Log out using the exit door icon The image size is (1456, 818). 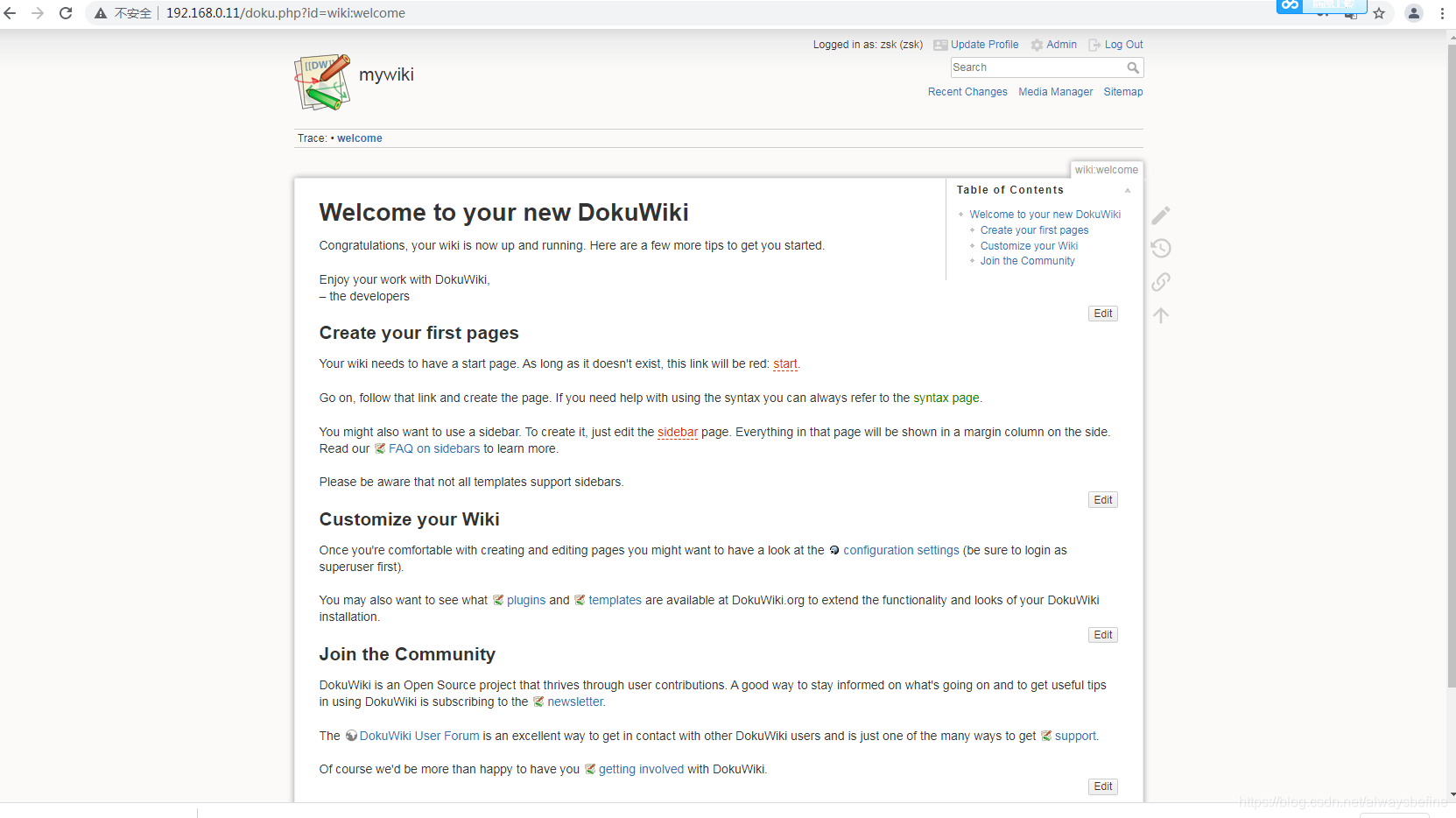coord(1094,45)
